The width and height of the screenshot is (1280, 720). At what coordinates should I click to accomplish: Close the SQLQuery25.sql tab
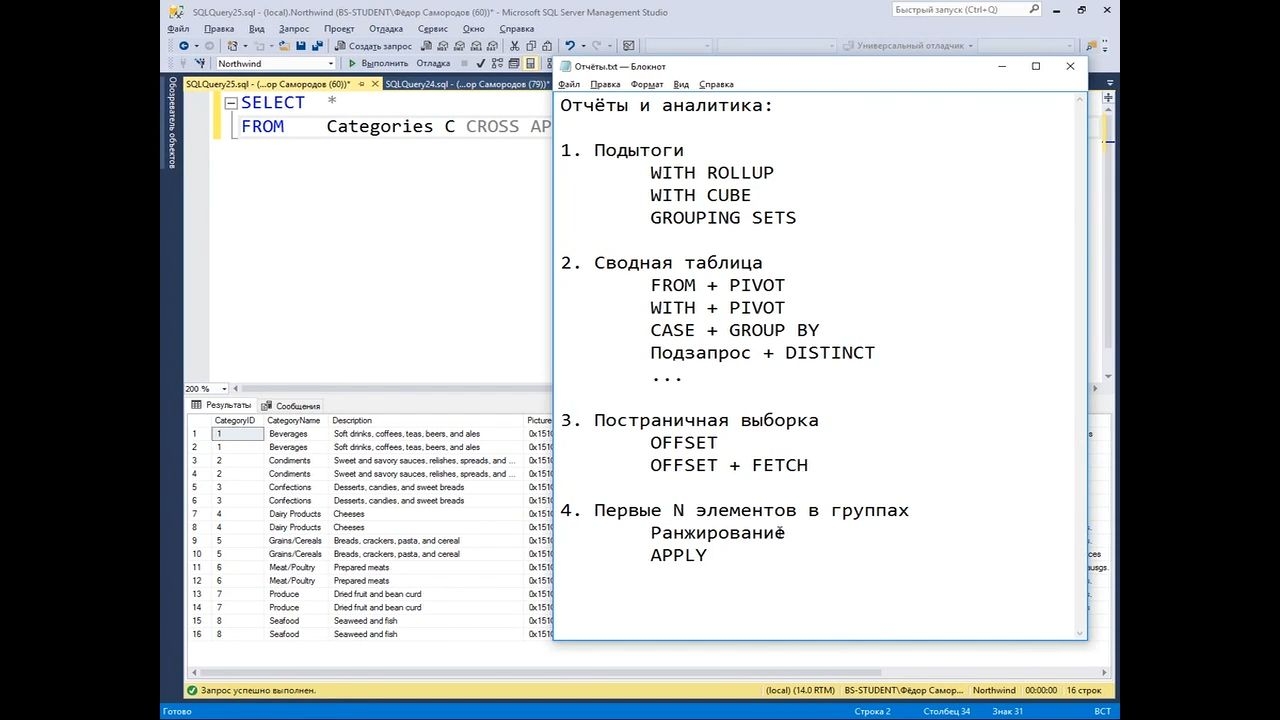376,84
